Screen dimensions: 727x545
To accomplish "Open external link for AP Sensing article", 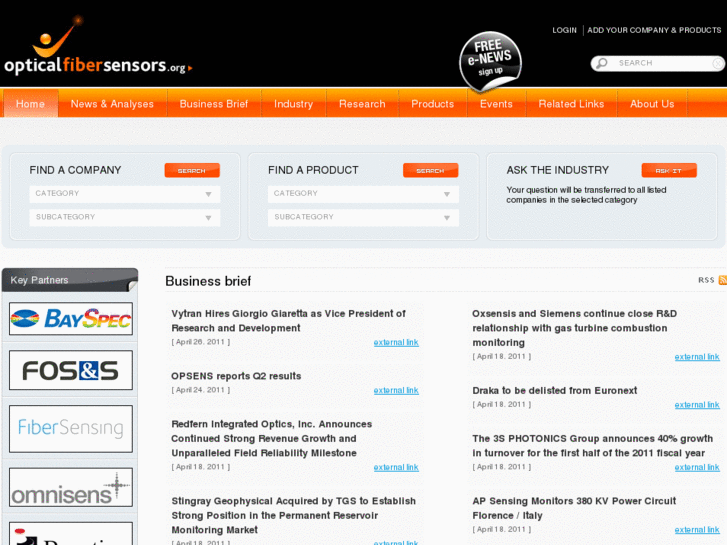I will (697, 530).
